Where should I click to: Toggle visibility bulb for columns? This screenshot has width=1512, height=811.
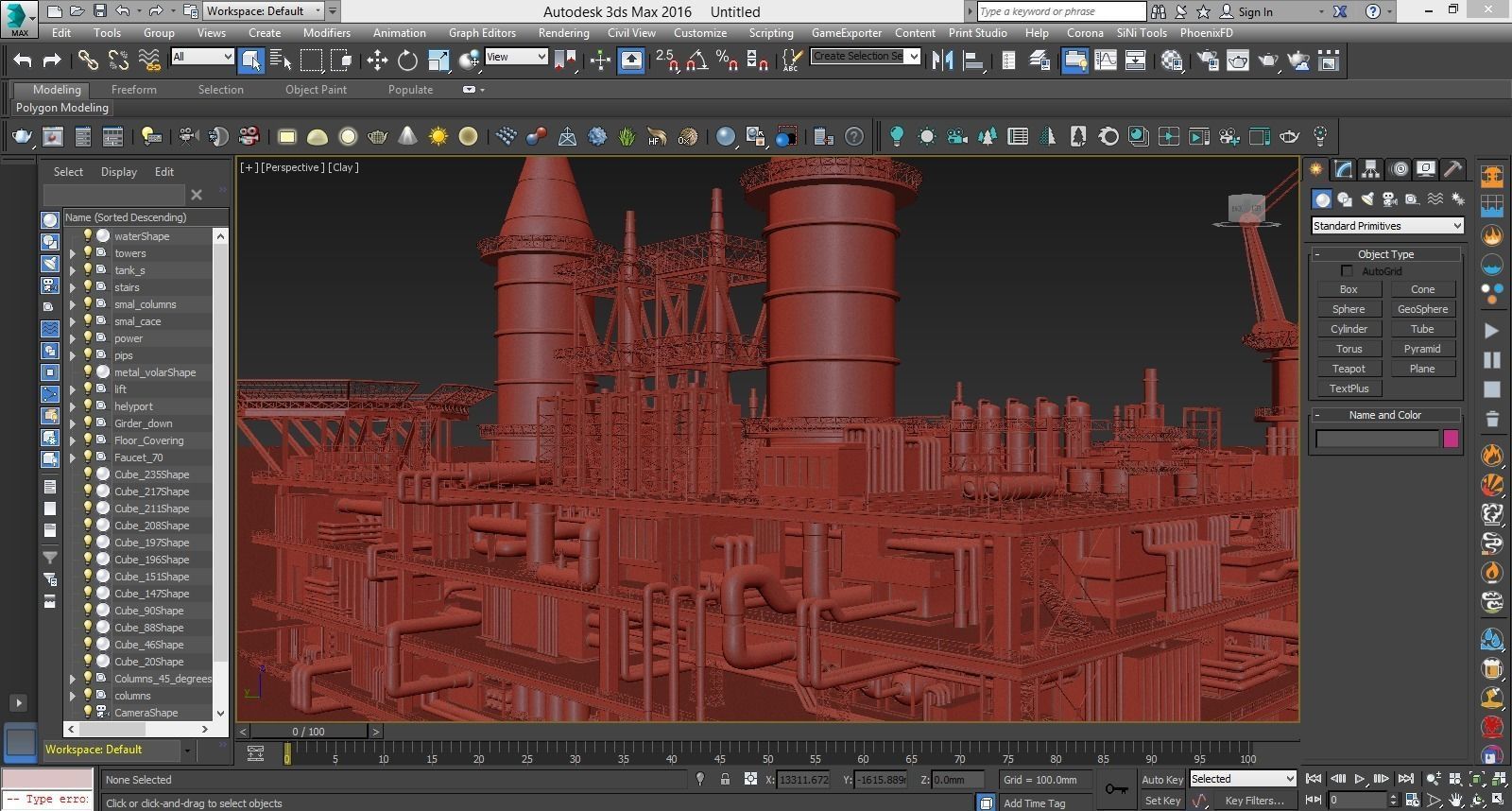tap(88, 695)
